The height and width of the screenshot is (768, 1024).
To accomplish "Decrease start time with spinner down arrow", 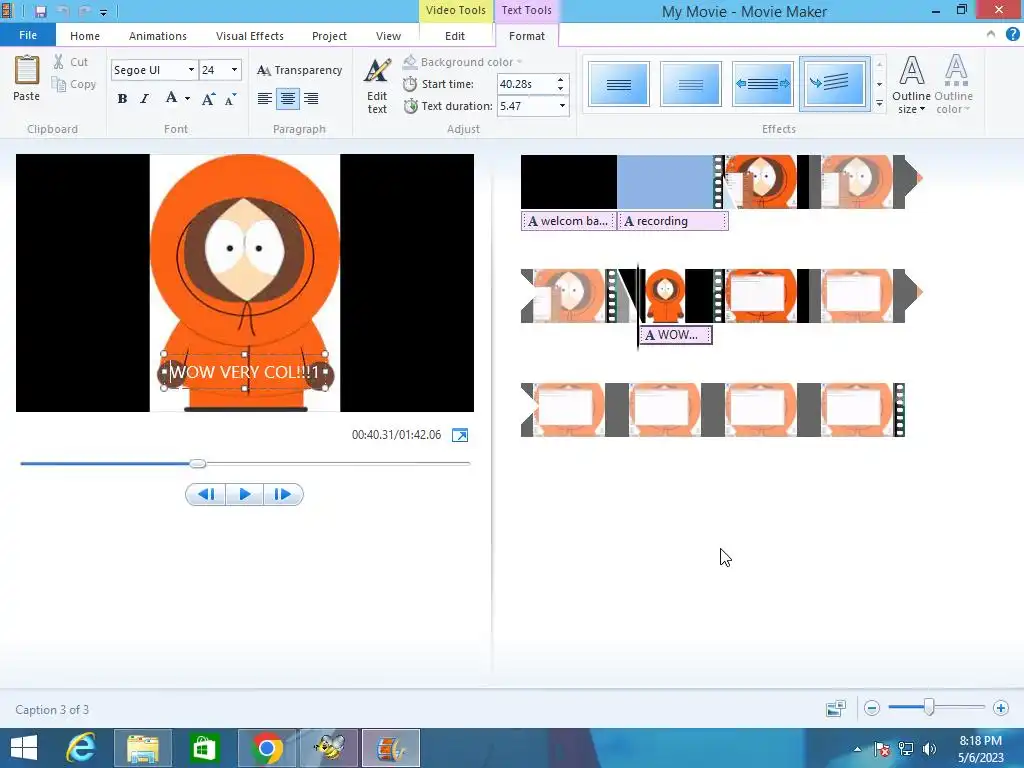I will tap(560, 88).
